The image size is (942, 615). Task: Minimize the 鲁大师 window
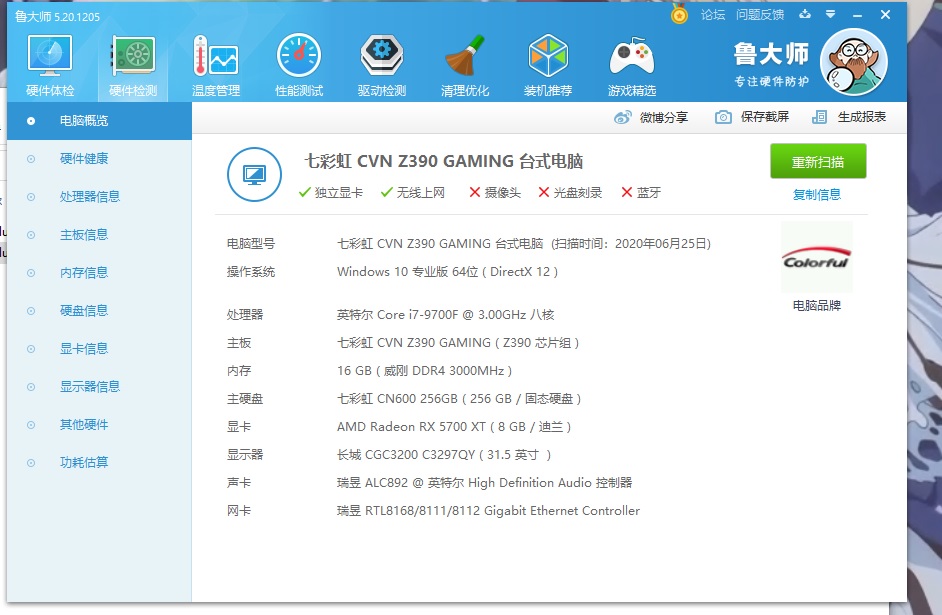(857, 15)
